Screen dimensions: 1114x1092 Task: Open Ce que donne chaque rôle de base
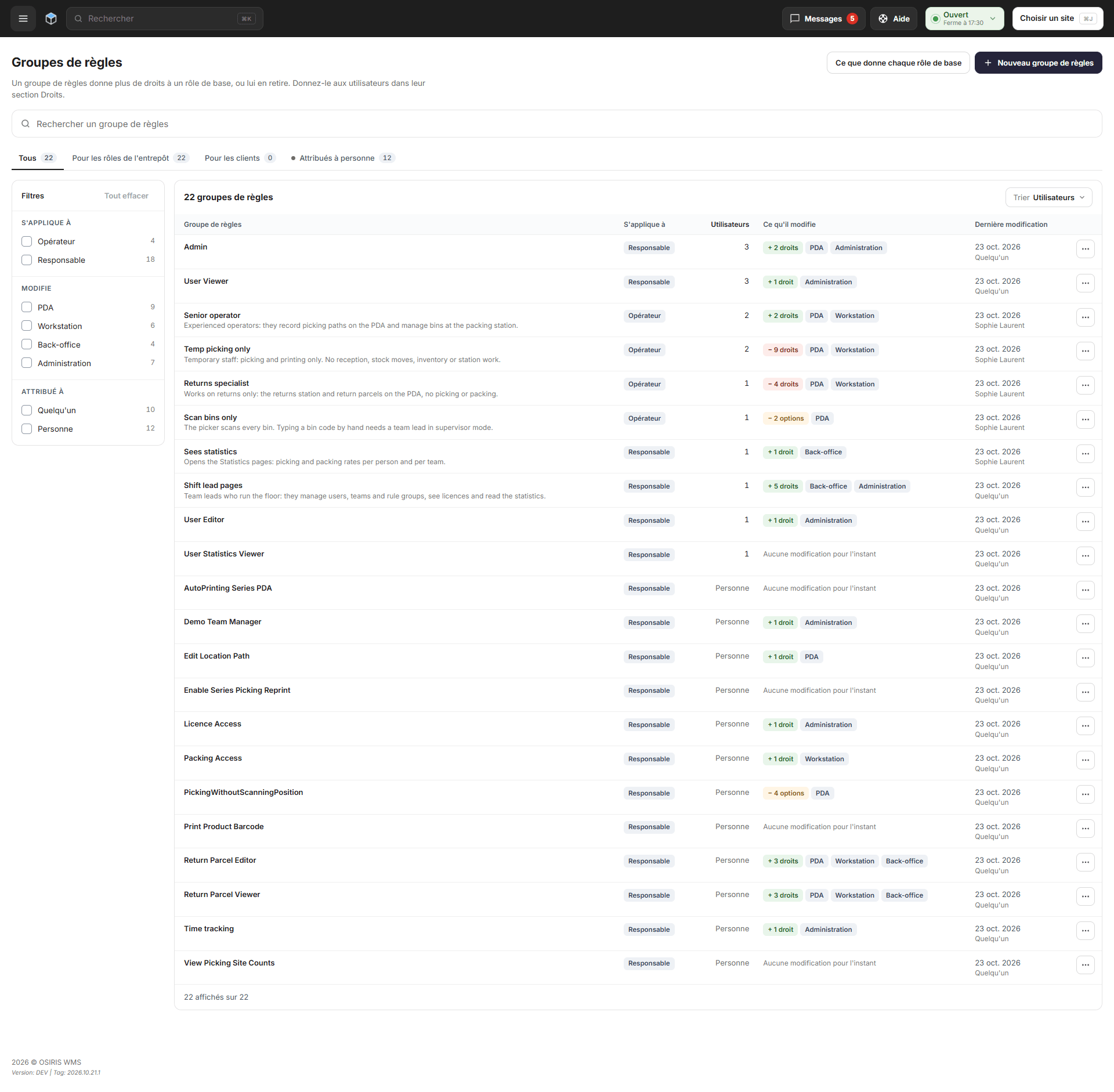point(898,63)
